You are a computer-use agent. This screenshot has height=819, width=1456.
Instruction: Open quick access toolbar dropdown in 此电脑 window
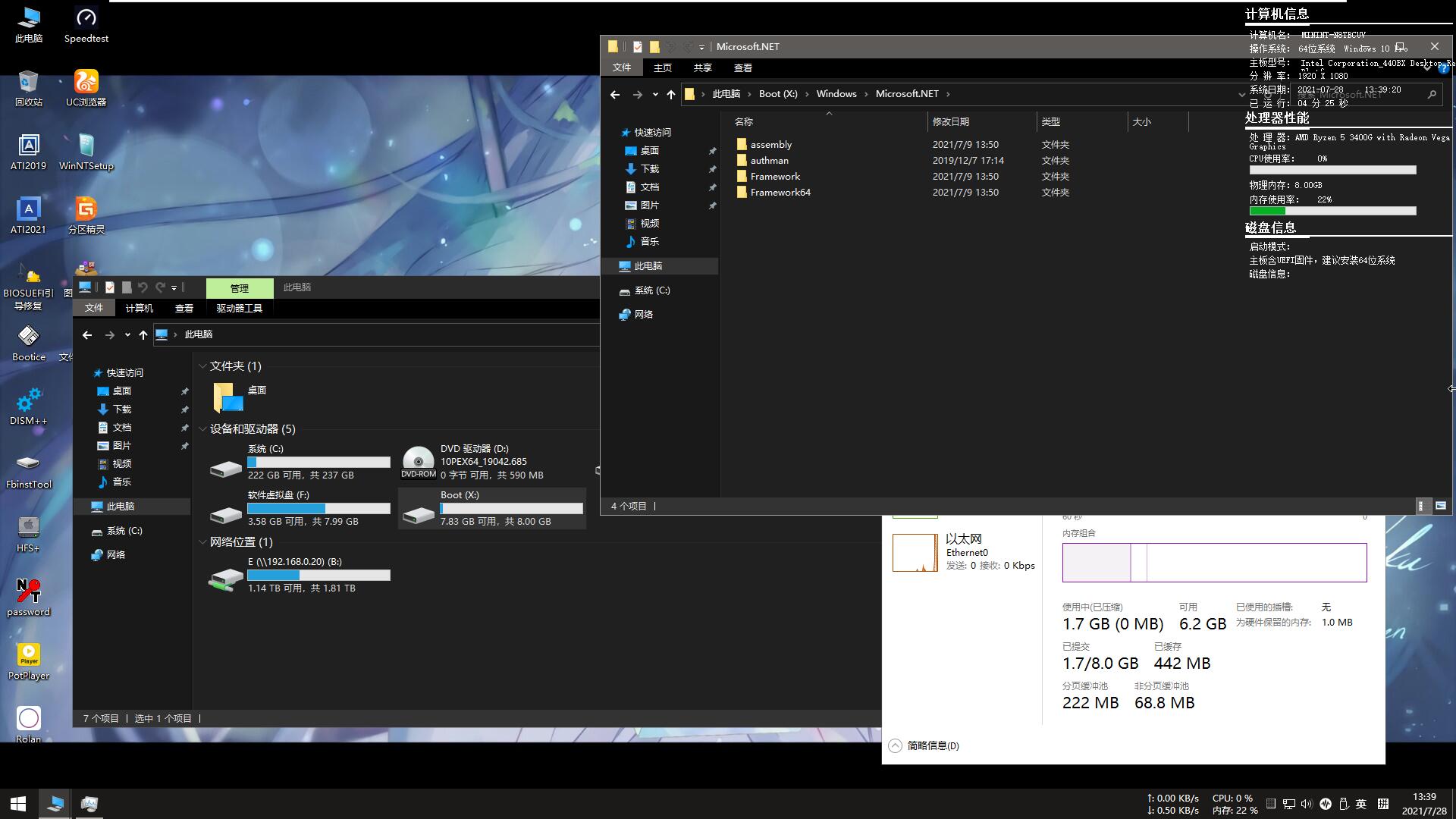click(174, 287)
